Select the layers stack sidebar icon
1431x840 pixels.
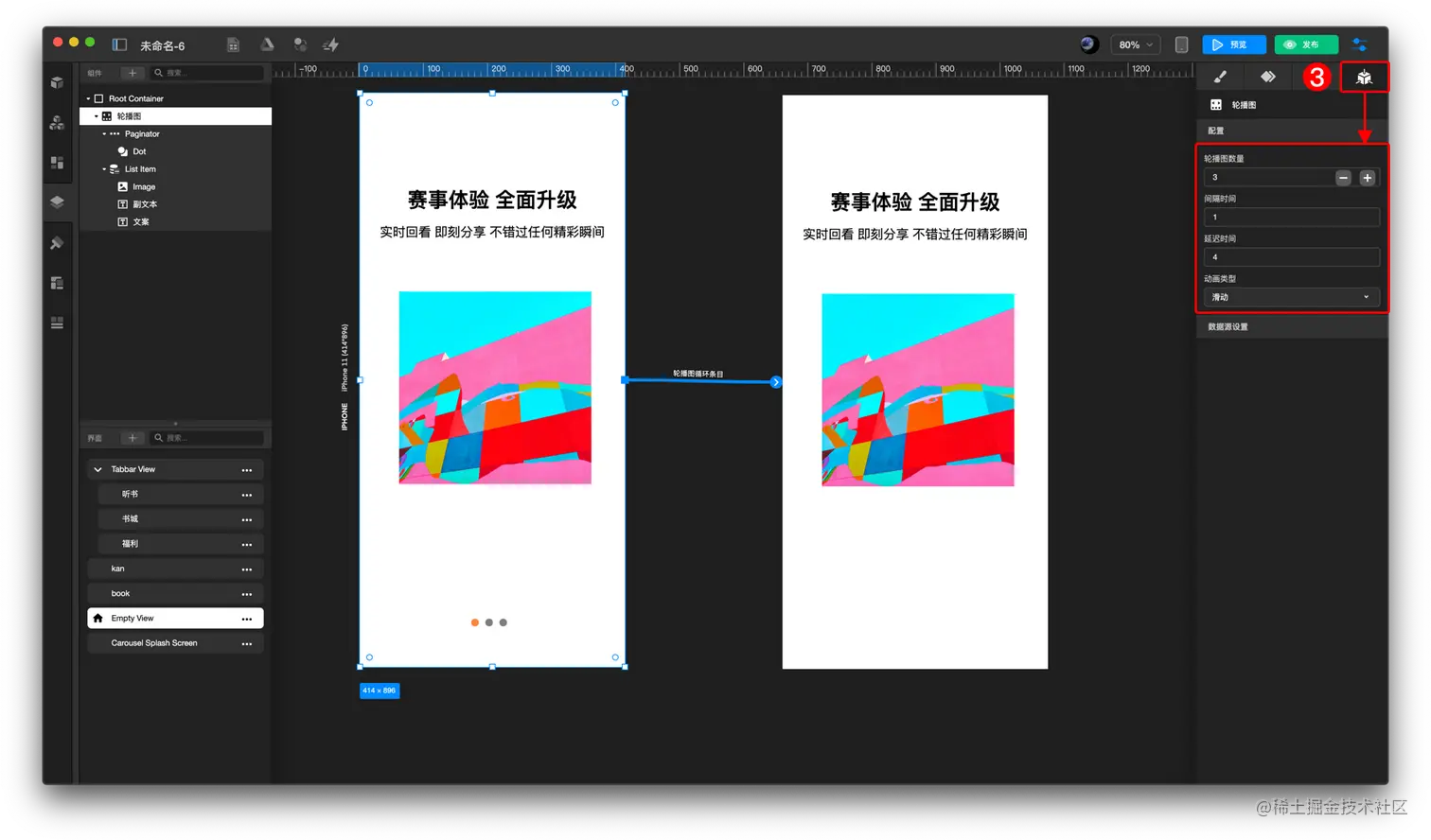[57, 202]
